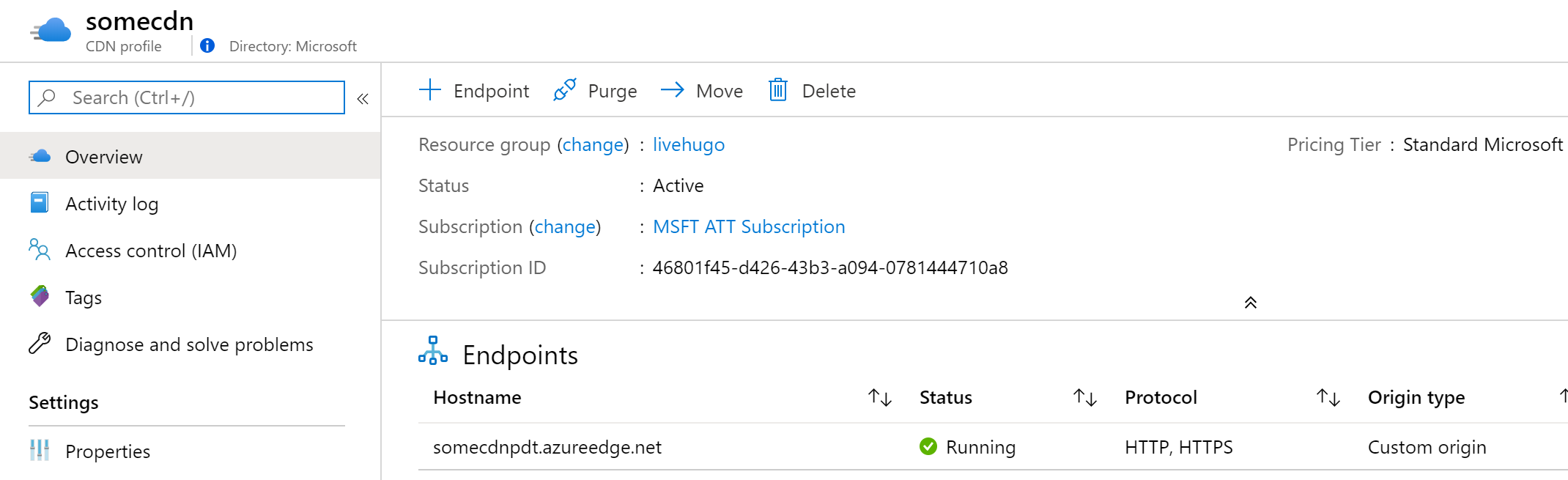This screenshot has width=1568, height=480.
Task: Select Tags from the sidebar
Action: pyautogui.click(x=83, y=298)
